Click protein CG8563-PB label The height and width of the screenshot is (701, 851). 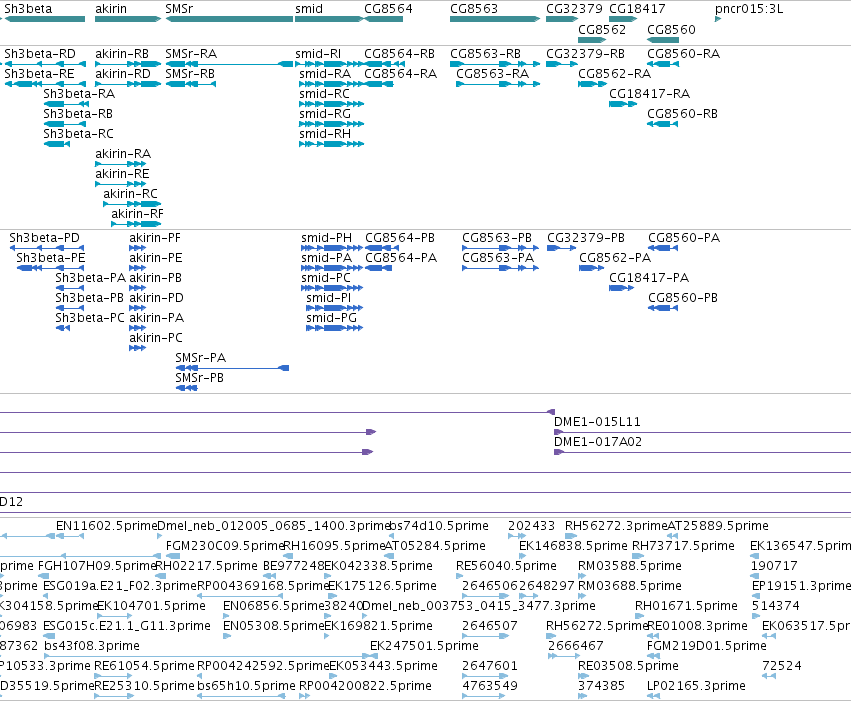(497, 238)
